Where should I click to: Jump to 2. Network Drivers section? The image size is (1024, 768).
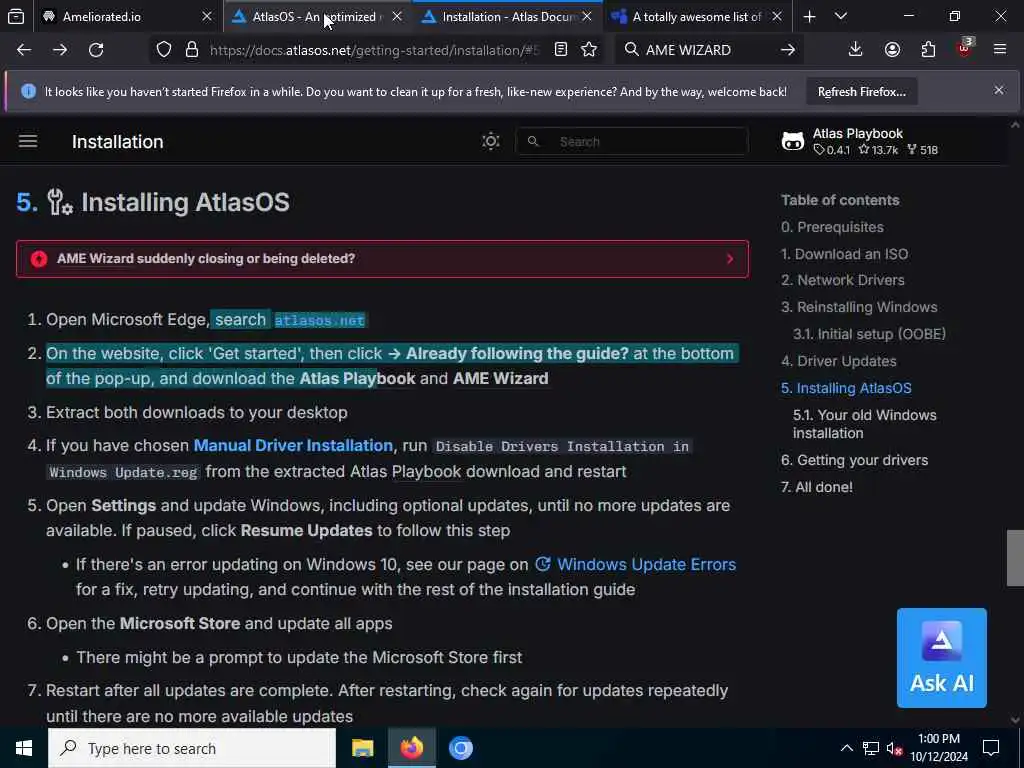(x=842, y=280)
